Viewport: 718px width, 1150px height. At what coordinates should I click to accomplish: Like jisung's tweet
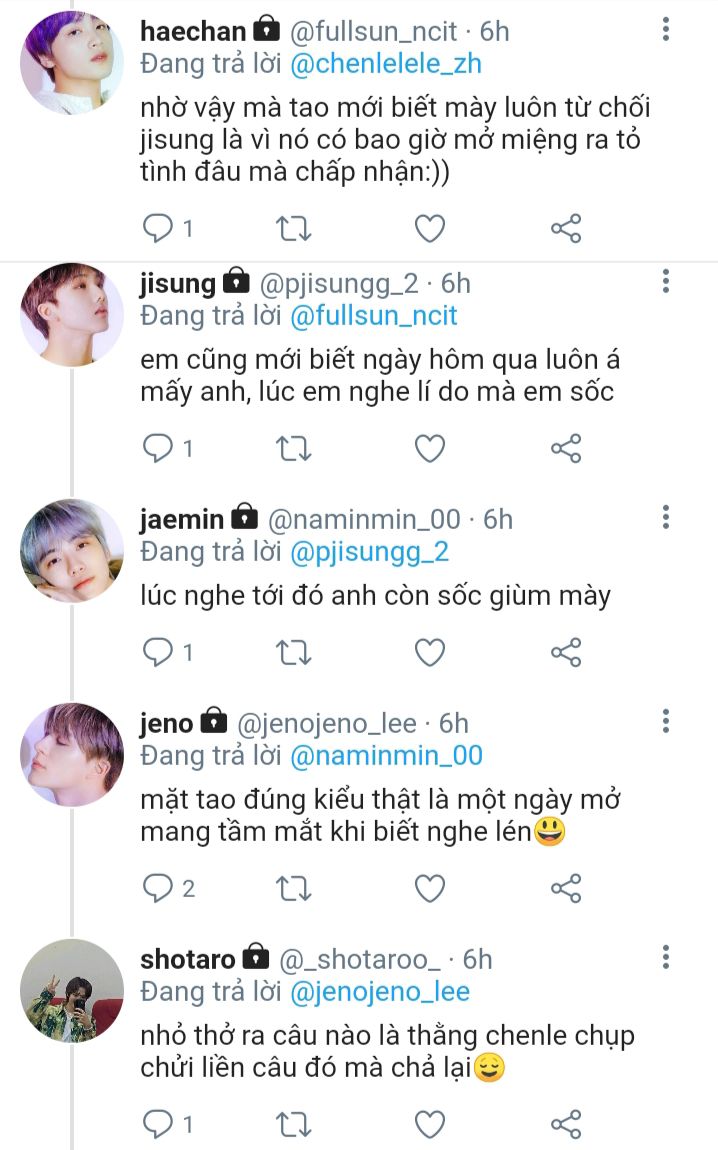tap(430, 449)
